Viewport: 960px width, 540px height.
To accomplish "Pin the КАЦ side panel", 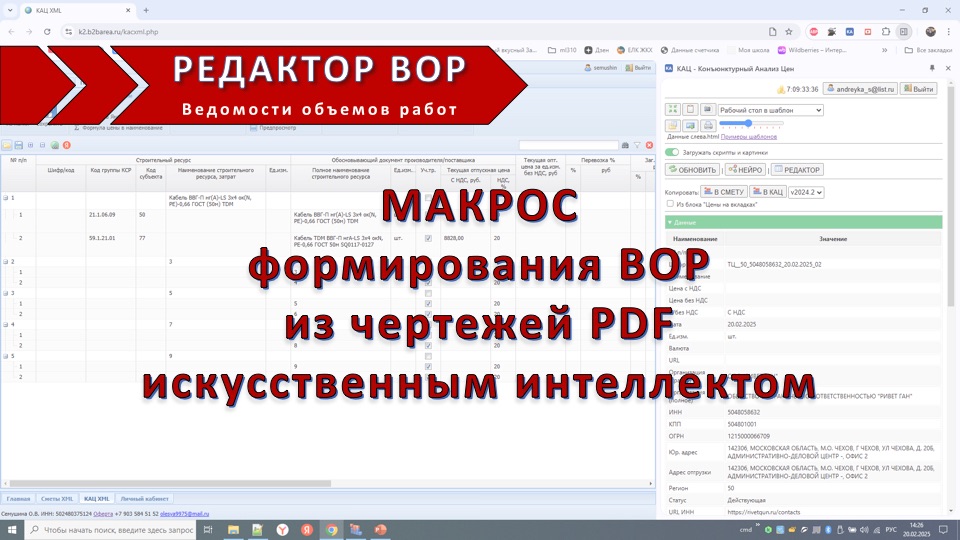I will (x=932, y=69).
